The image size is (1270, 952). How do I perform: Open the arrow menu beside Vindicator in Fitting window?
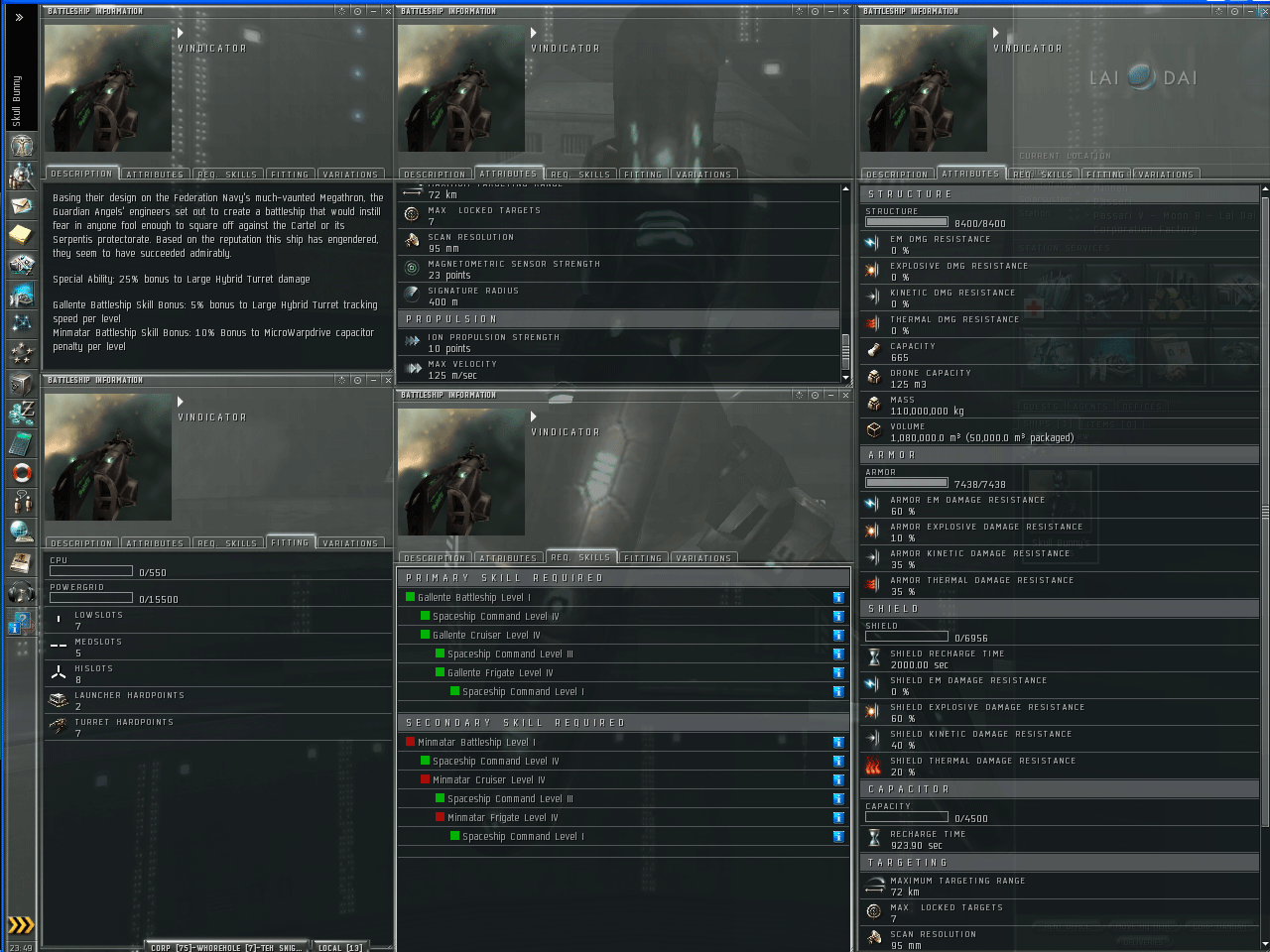coord(181,402)
